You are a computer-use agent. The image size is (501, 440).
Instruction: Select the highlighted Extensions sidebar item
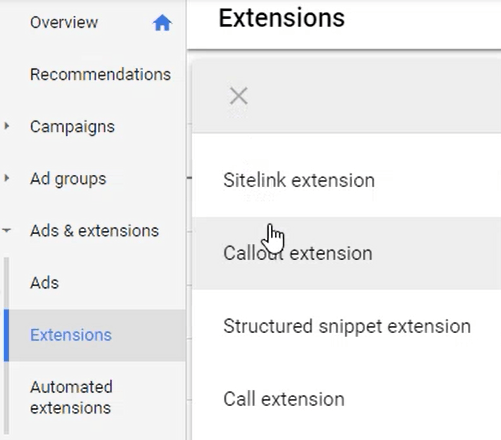click(x=95, y=335)
